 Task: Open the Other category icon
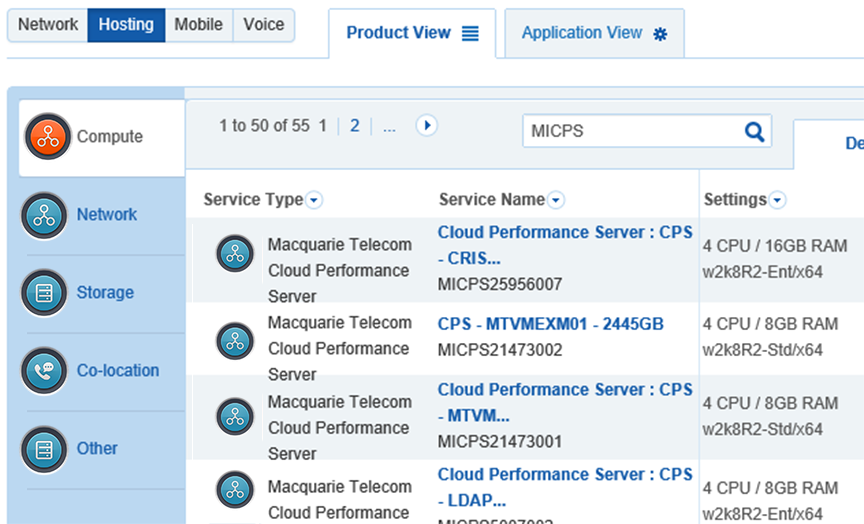tap(44, 450)
